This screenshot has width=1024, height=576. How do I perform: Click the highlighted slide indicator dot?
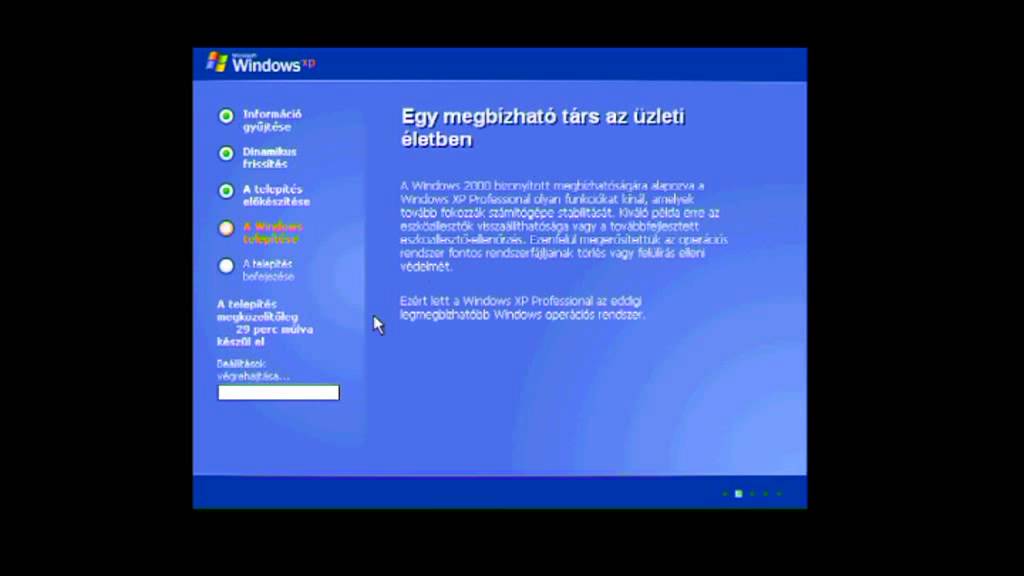(739, 494)
